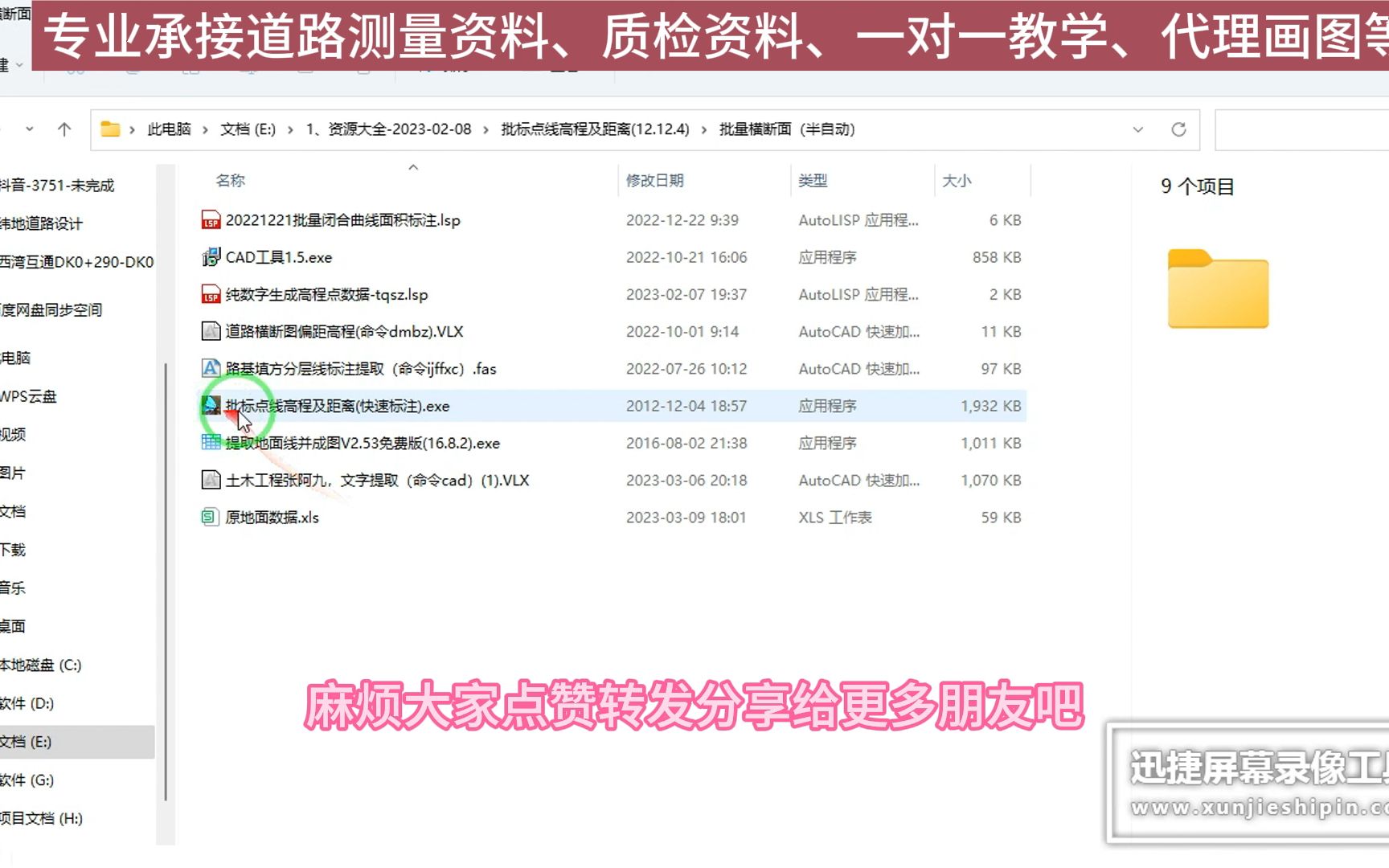
Task: Click size cell 1,932 KB
Action: 990,406
